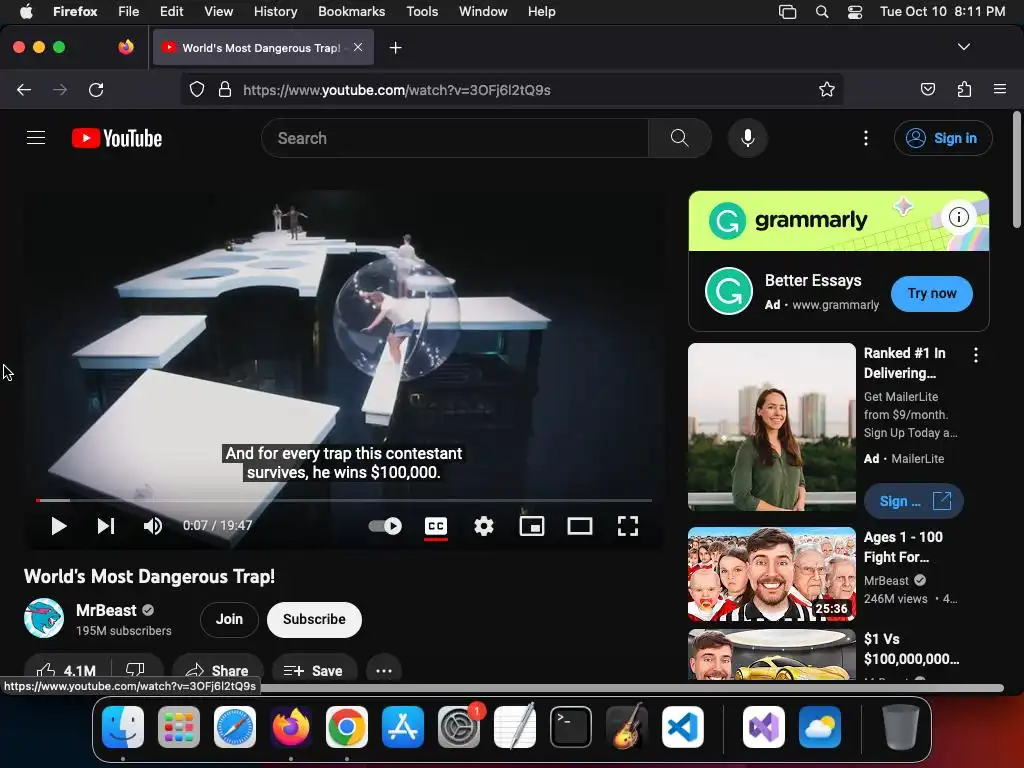1024x768 pixels.
Task: List all tabs dropdown
Action: pos(963,47)
